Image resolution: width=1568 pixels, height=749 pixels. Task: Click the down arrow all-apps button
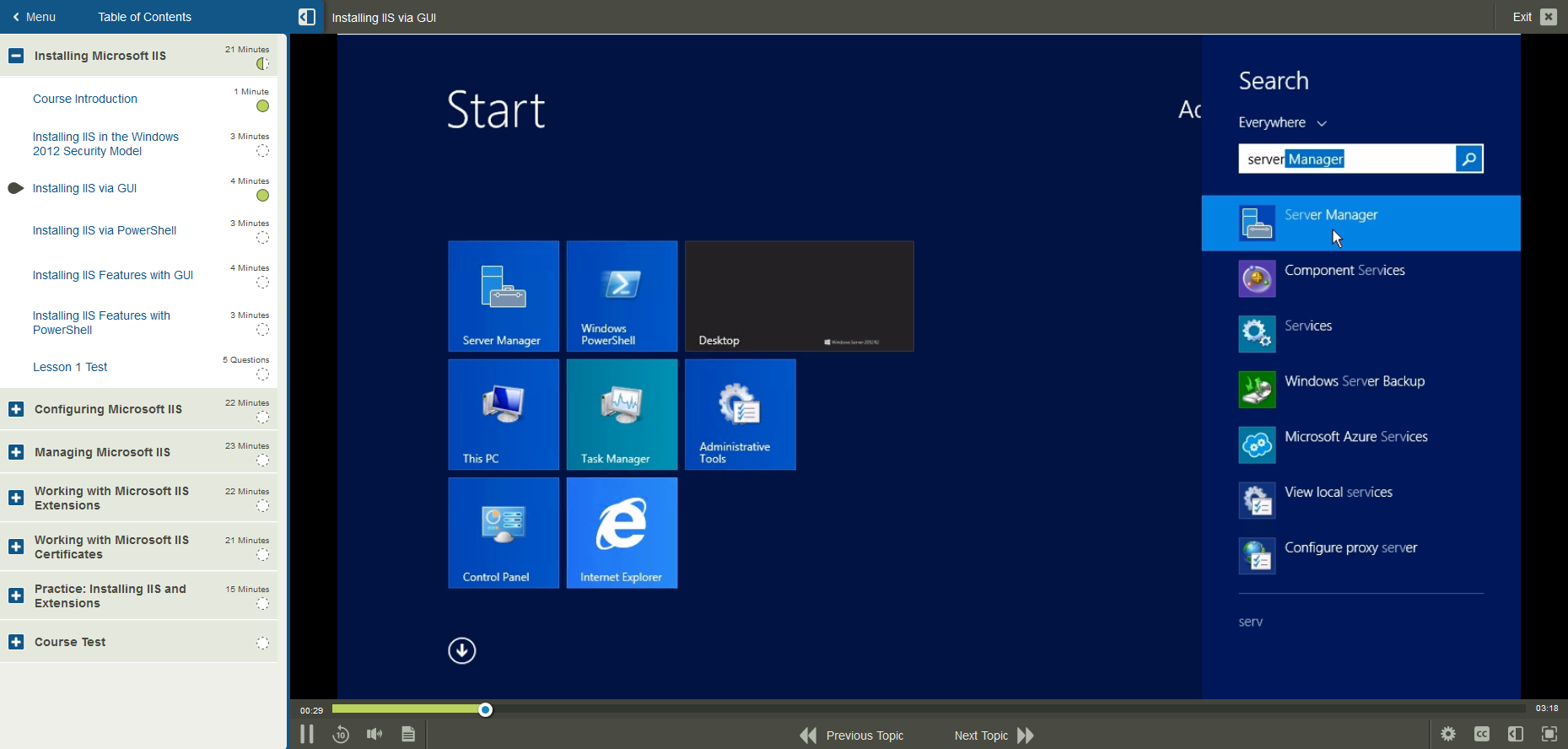coord(462,650)
